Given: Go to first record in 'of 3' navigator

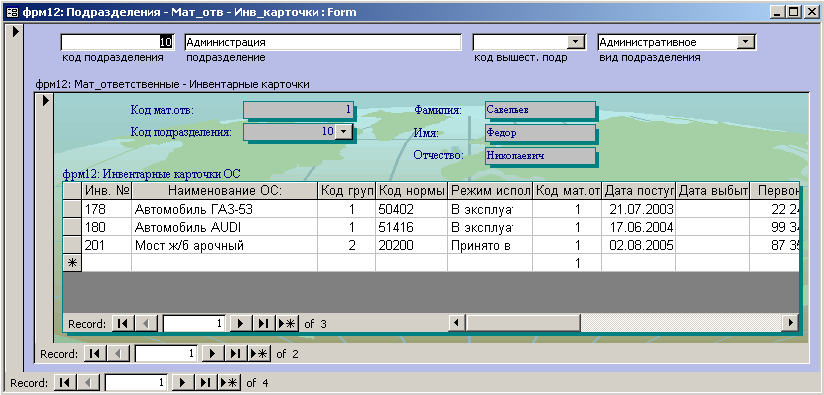Looking at the screenshot, I should (122, 324).
